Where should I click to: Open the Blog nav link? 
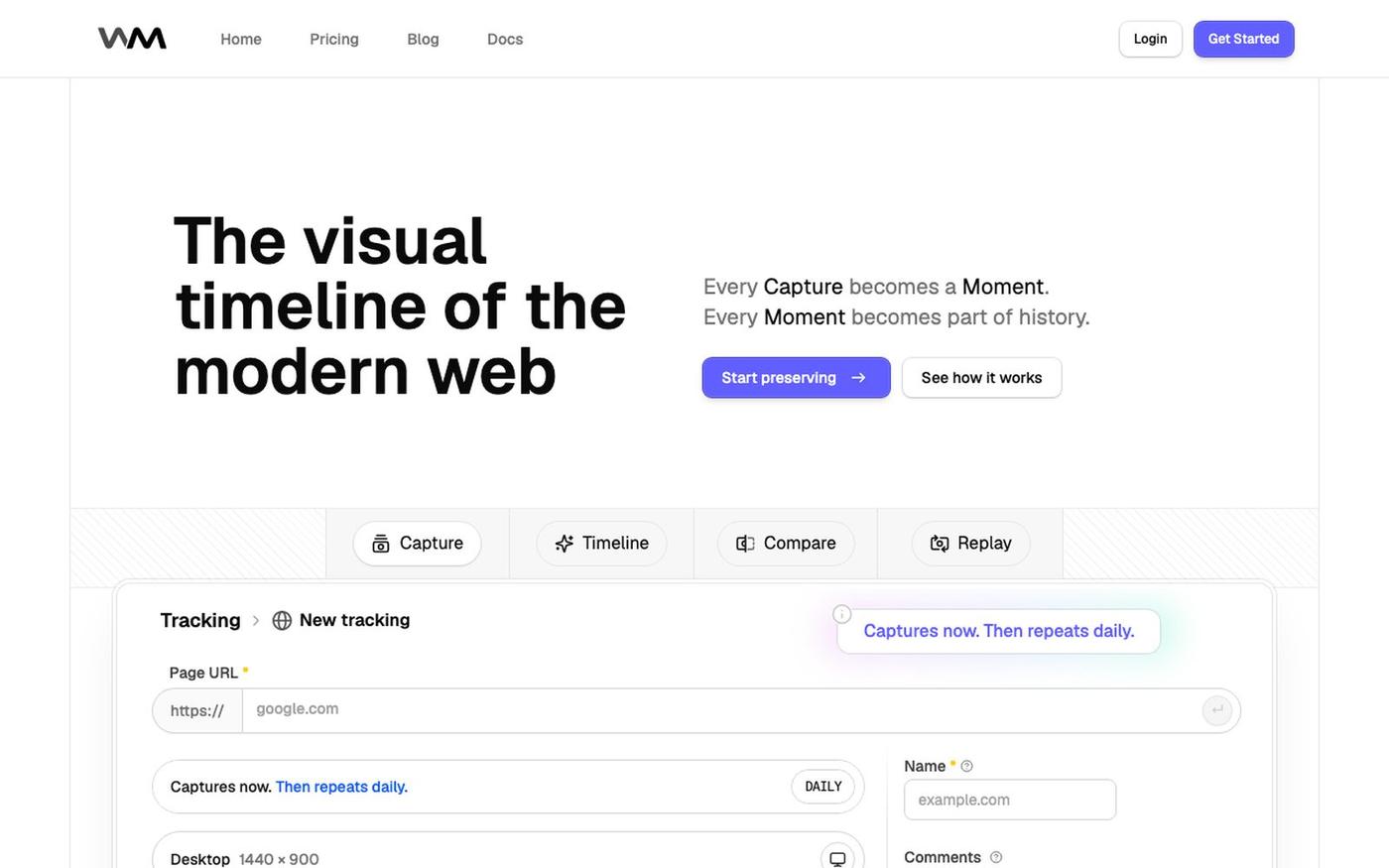tap(423, 39)
